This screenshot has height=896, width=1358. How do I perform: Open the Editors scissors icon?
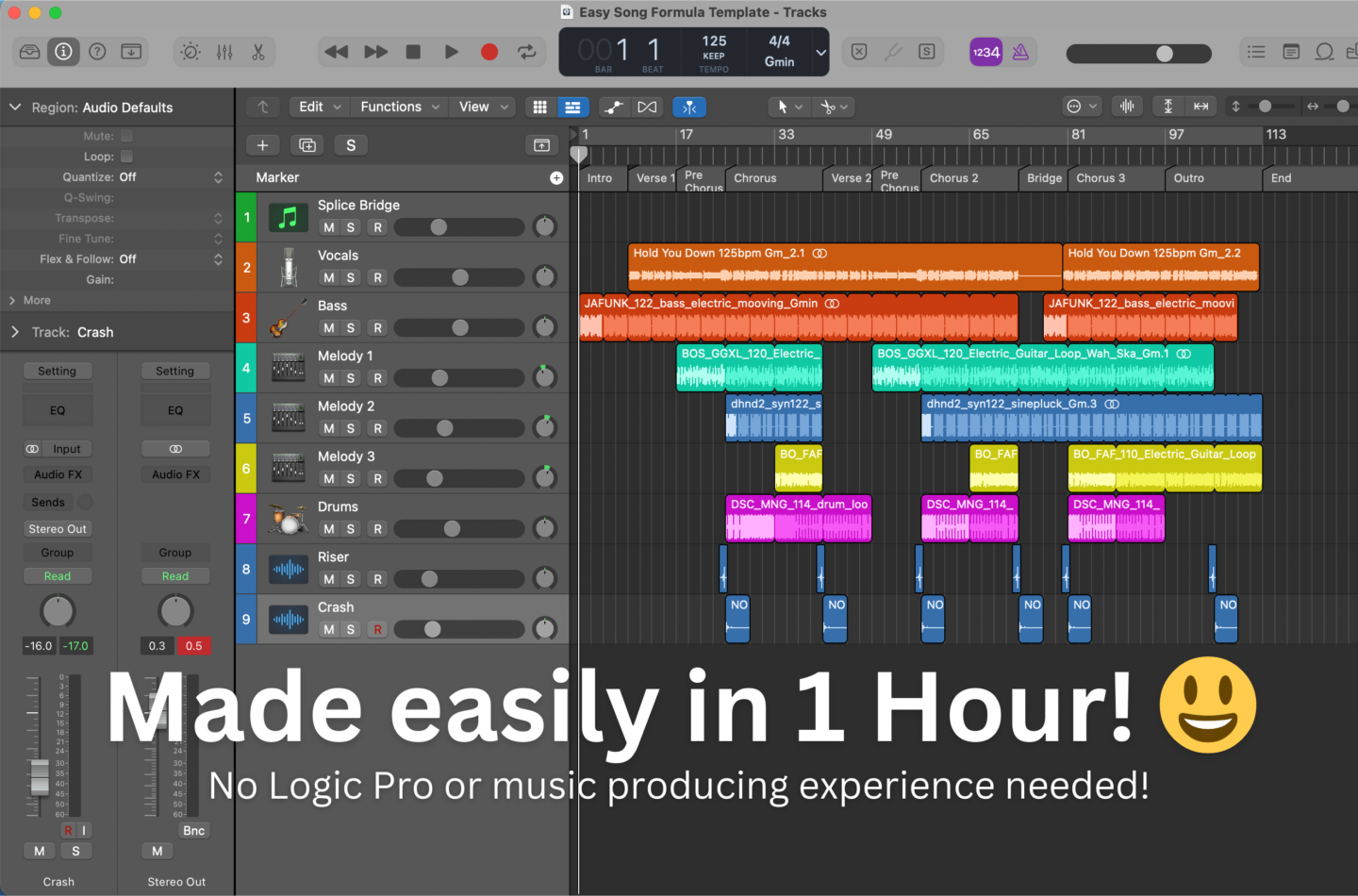258,52
